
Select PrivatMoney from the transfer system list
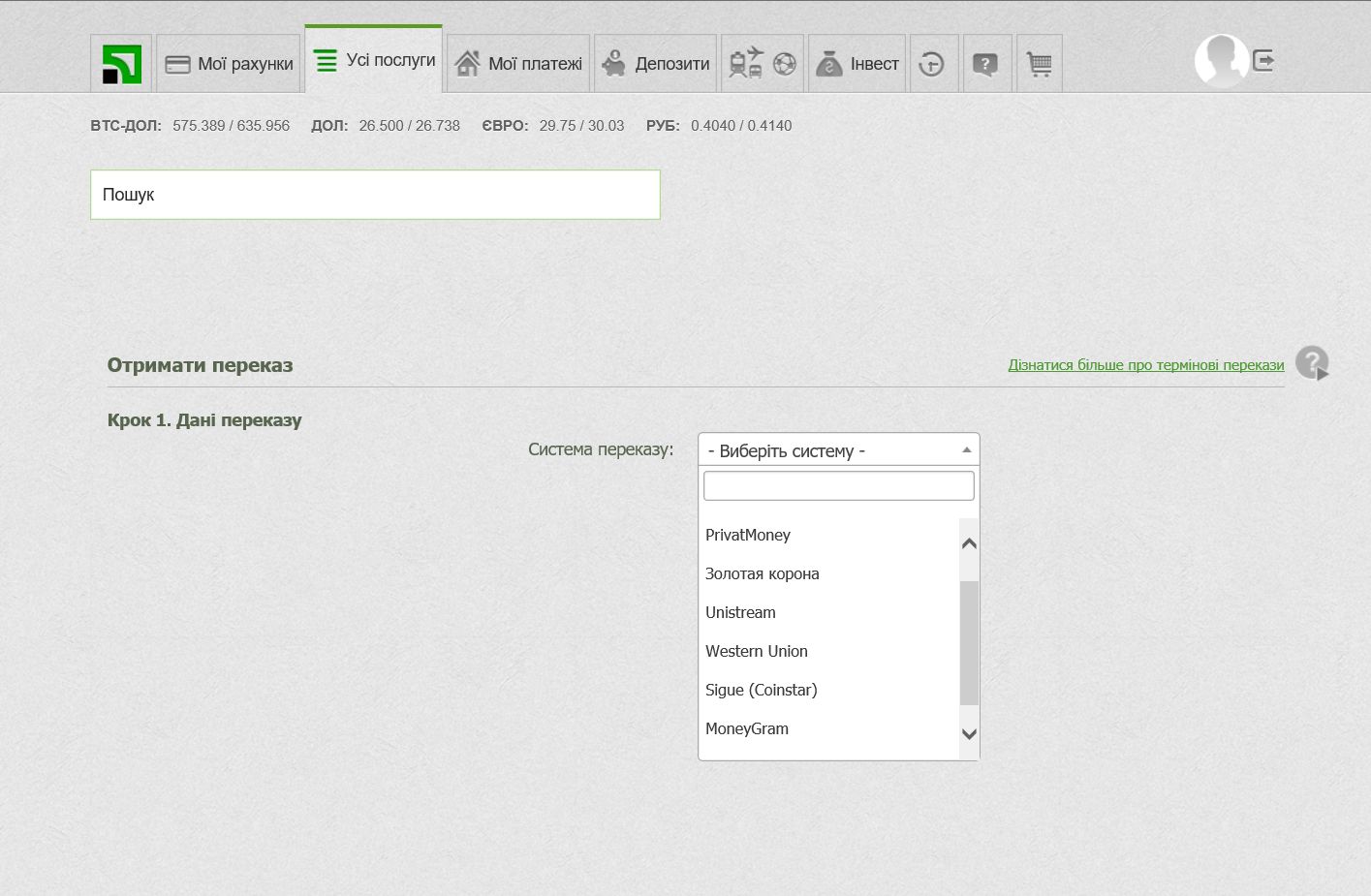pyautogui.click(x=748, y=535)
